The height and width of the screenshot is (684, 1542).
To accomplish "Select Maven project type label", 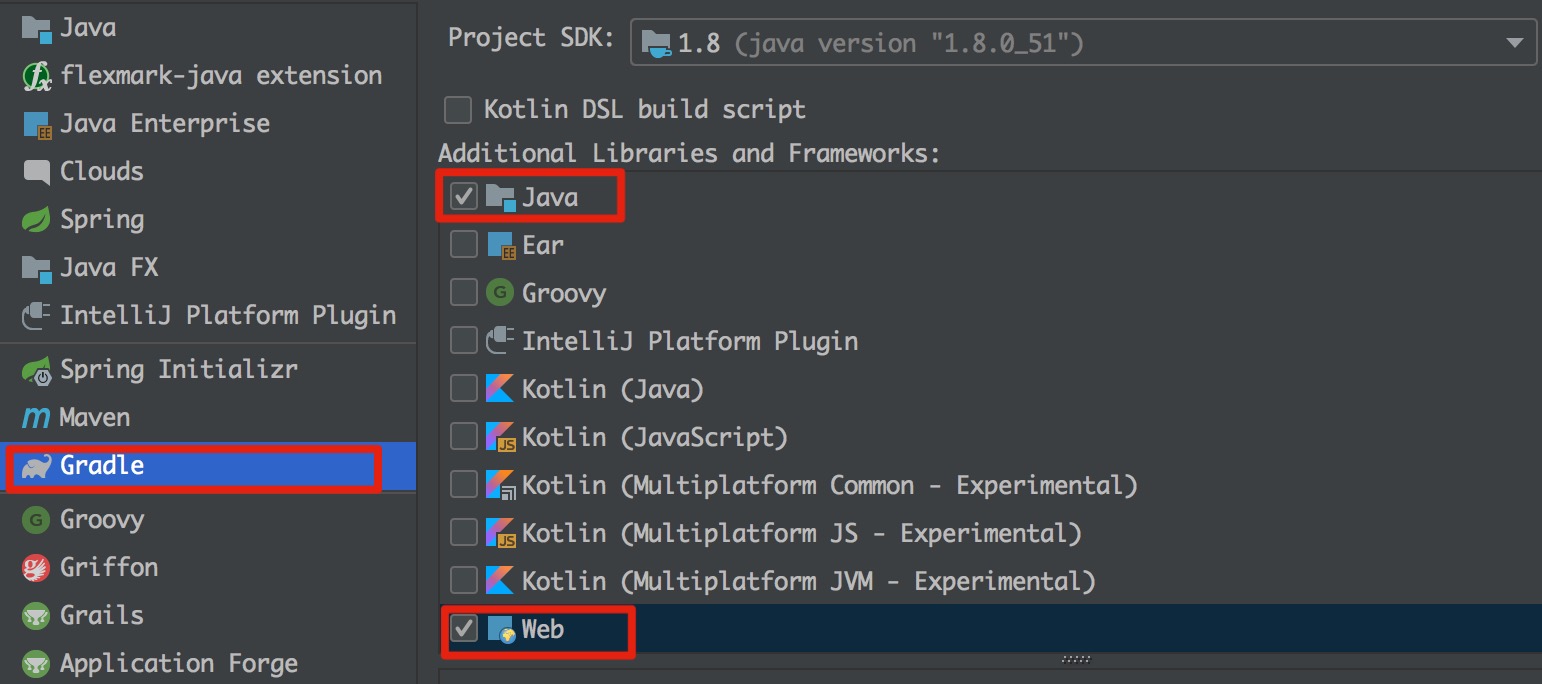I will coord(95,418).
